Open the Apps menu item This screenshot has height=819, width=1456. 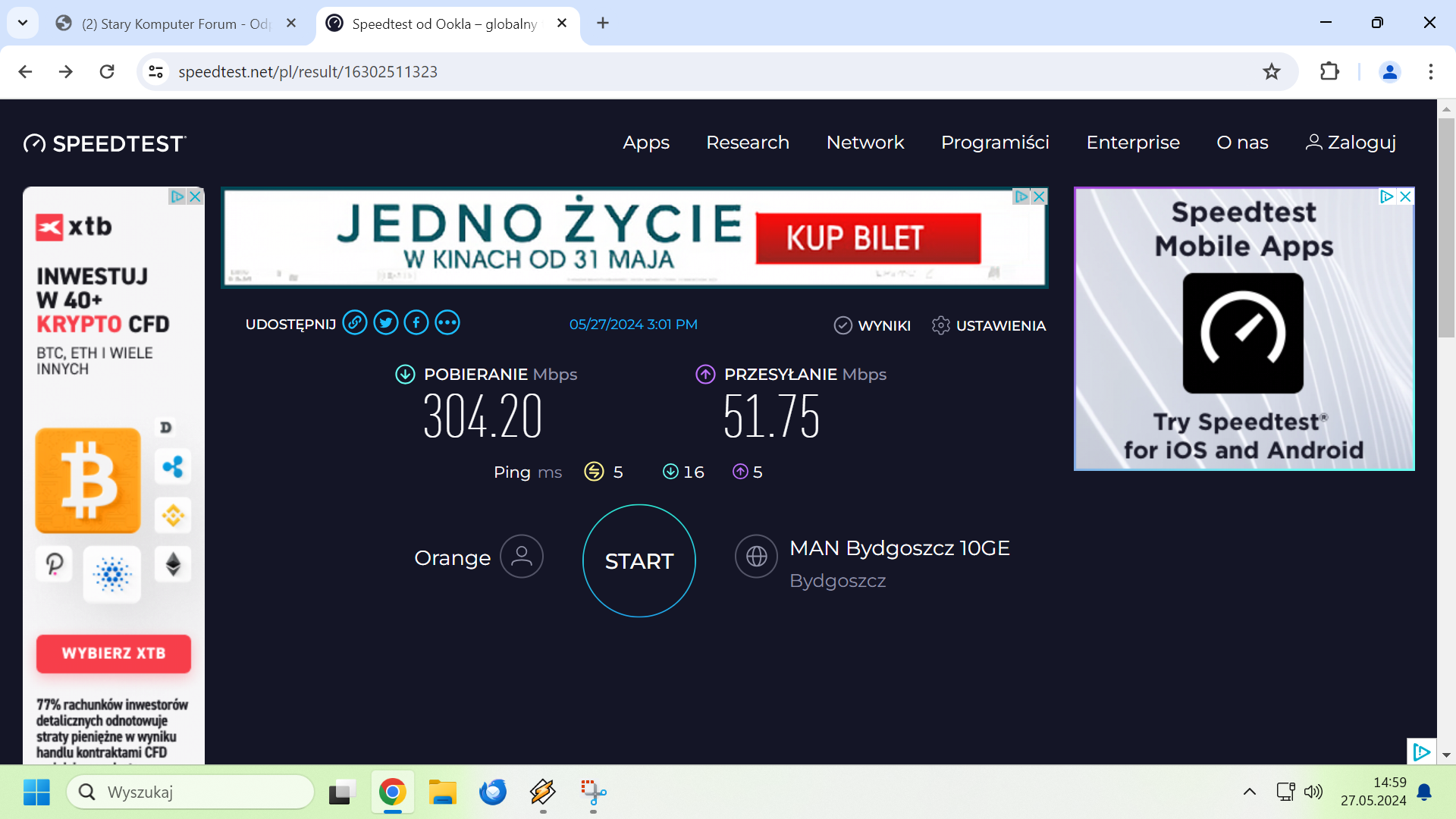646,143
